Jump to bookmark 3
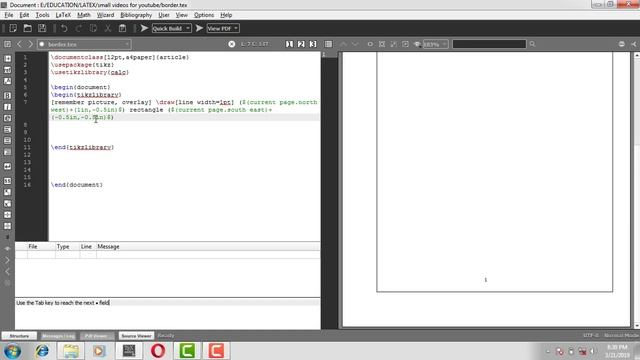Image resolution: width=640 pixels, height=360 pixels. tap(313, 44)
